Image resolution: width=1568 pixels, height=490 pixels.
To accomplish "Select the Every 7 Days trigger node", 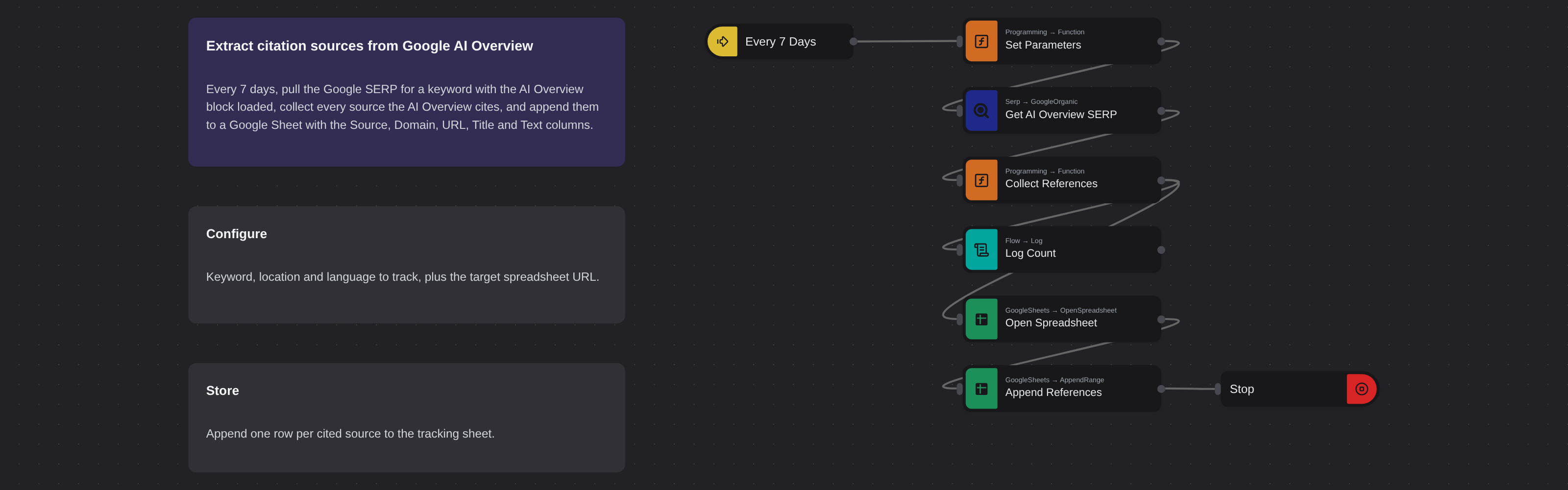I will (780, 41).
